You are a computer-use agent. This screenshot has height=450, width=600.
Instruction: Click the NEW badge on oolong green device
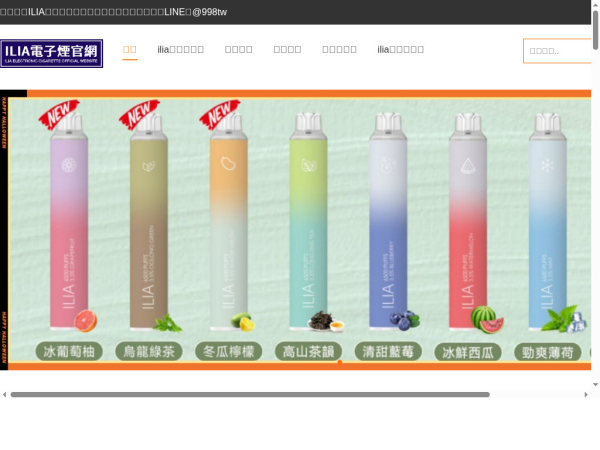click(139, 113)
